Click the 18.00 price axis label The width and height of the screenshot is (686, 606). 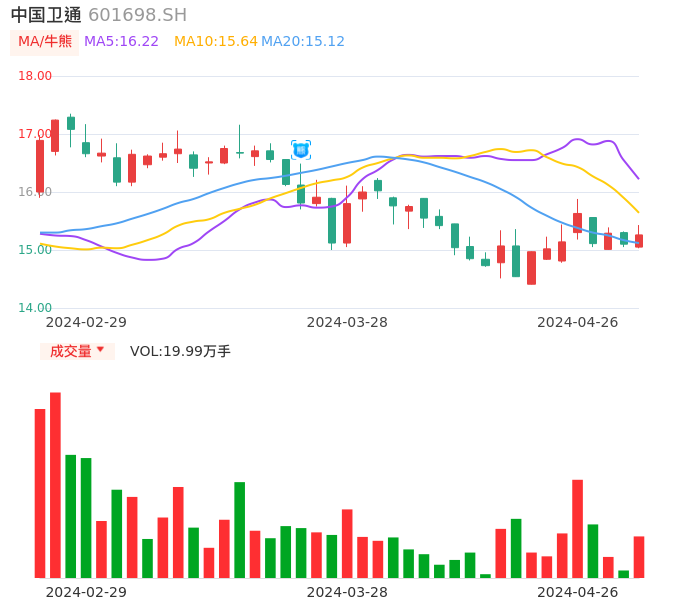point(35,76)
